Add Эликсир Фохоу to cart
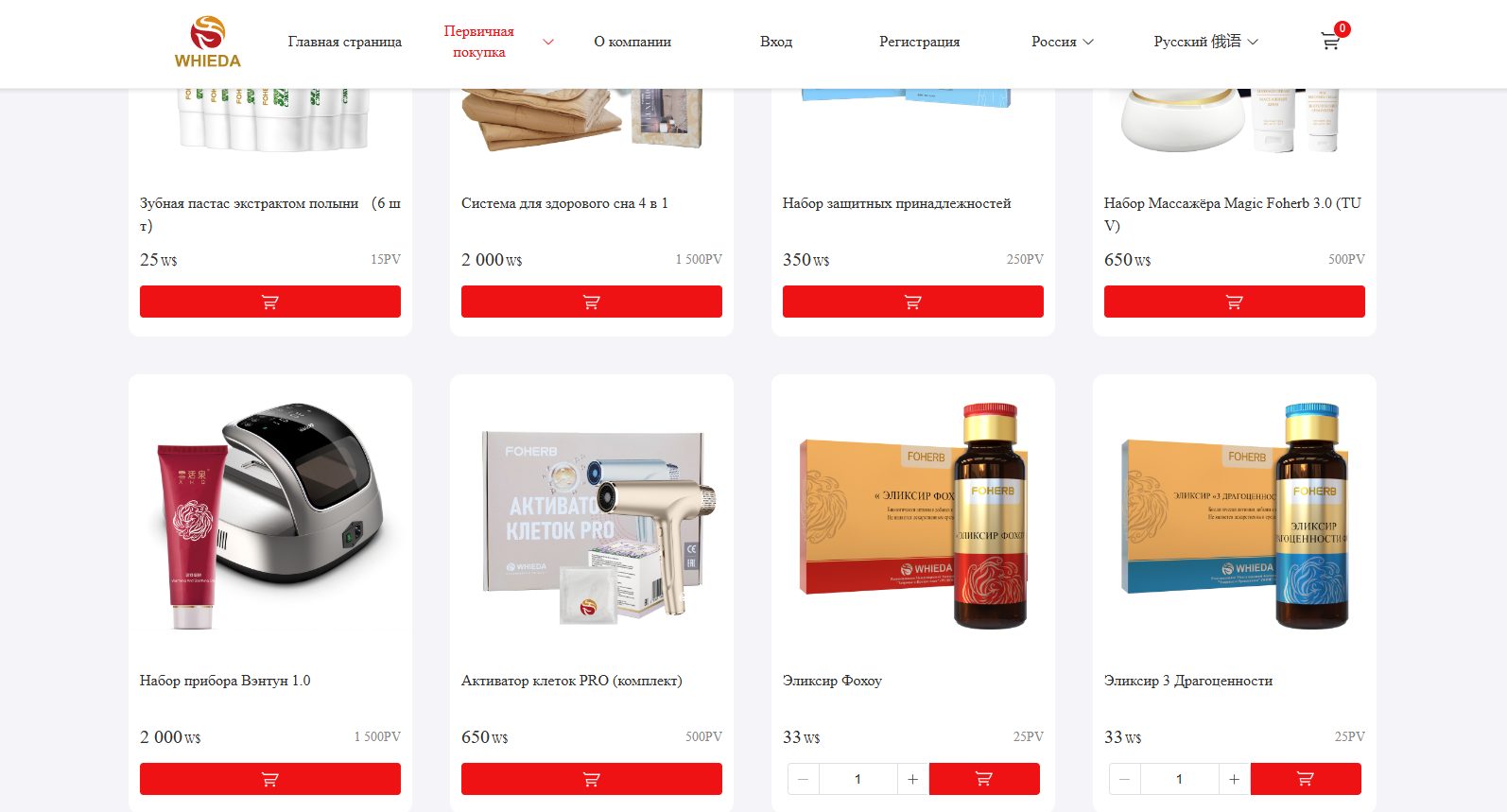Screen dimensions: 1507x812 tap(984, 779)
